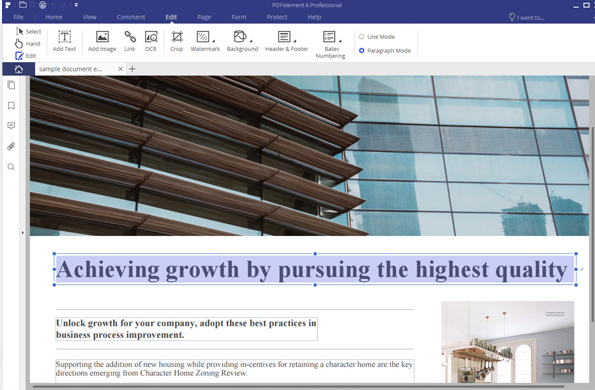Click the 'I want to...' search box

pos(527,17)
